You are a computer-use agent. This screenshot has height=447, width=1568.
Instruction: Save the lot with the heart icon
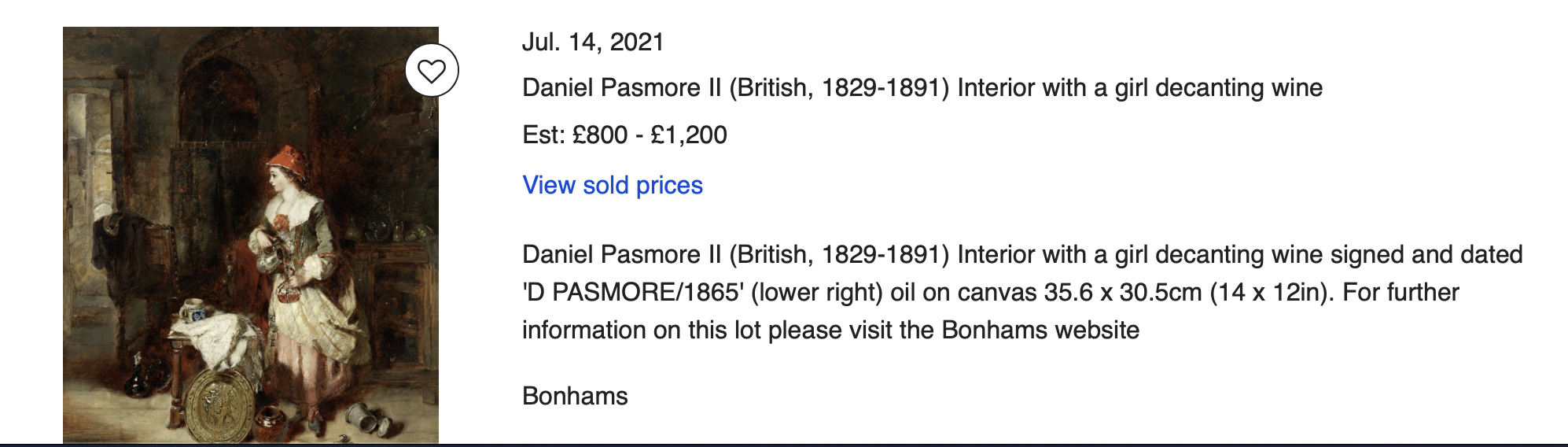432,71
